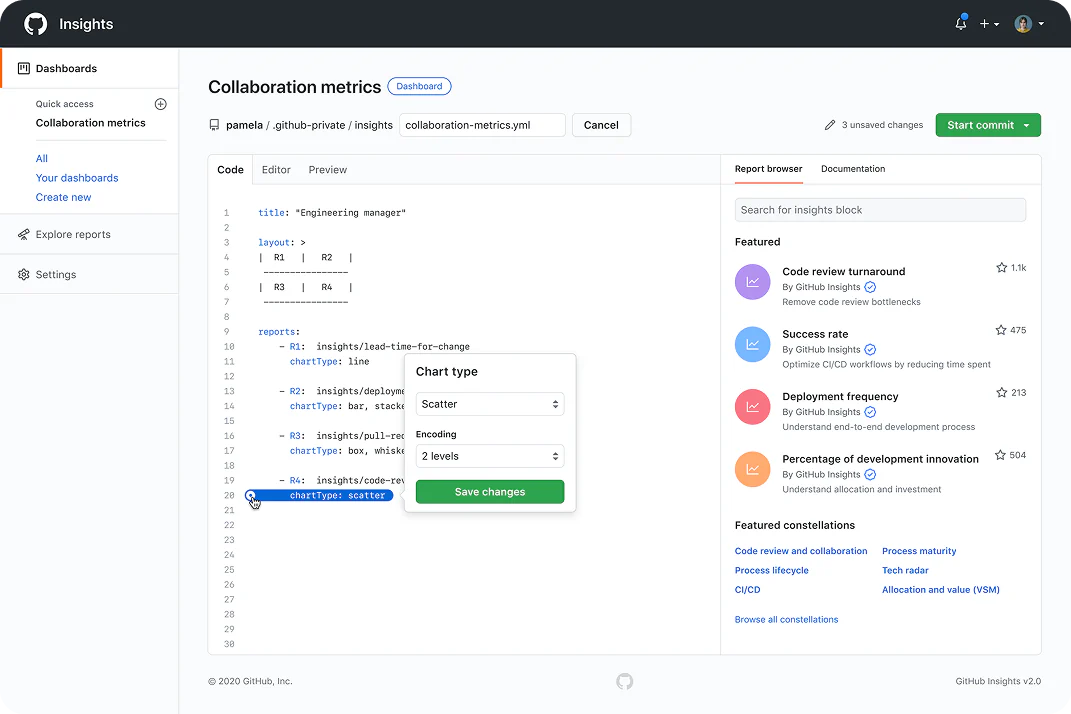Open Code review and collaboration constellation
Image resolution: width=1071 pixels, height=714 pixels.
[x=801, y=551]
